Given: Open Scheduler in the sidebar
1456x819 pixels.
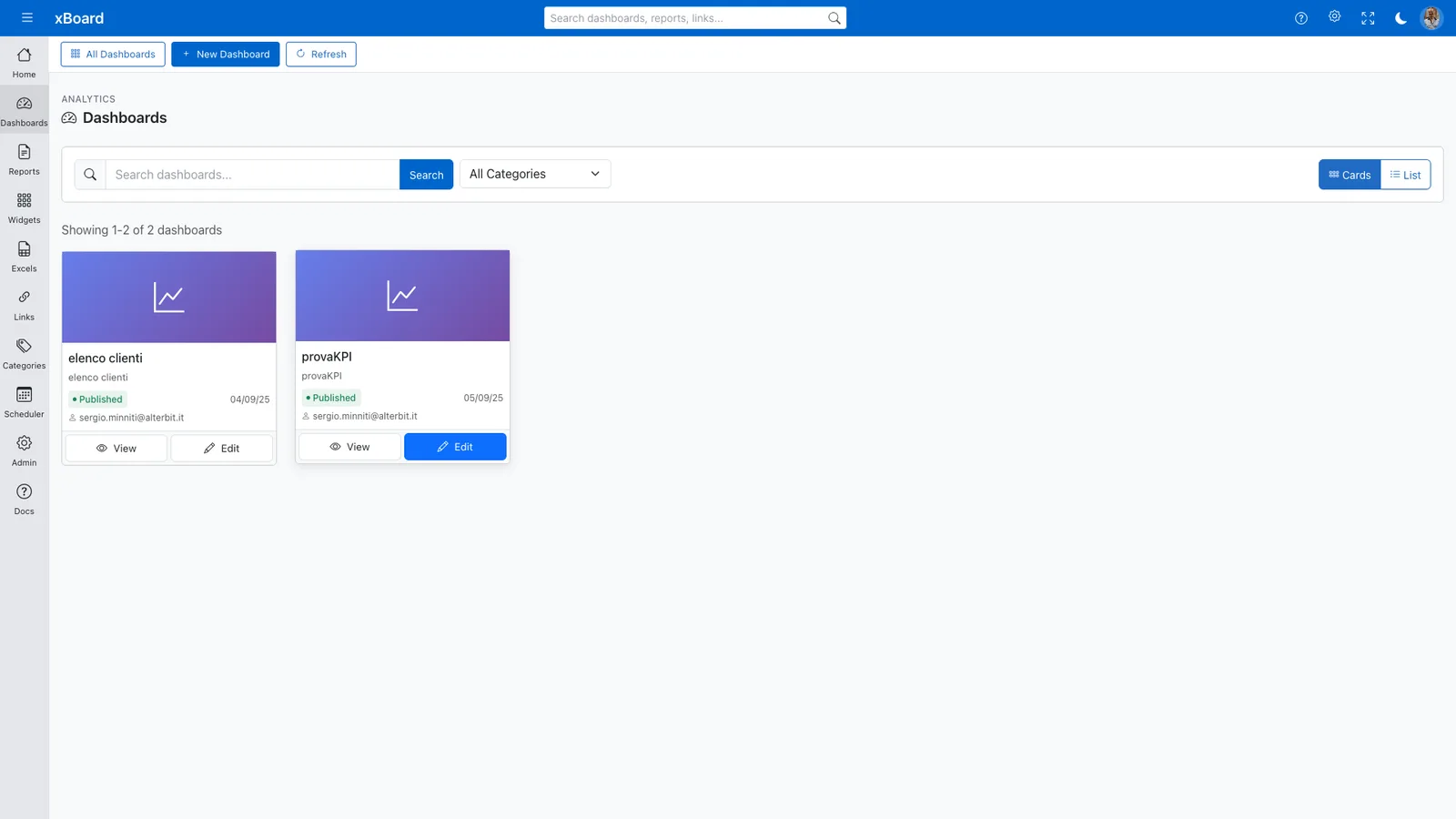Looking at the screenshot, I should [x=25, y=402].
